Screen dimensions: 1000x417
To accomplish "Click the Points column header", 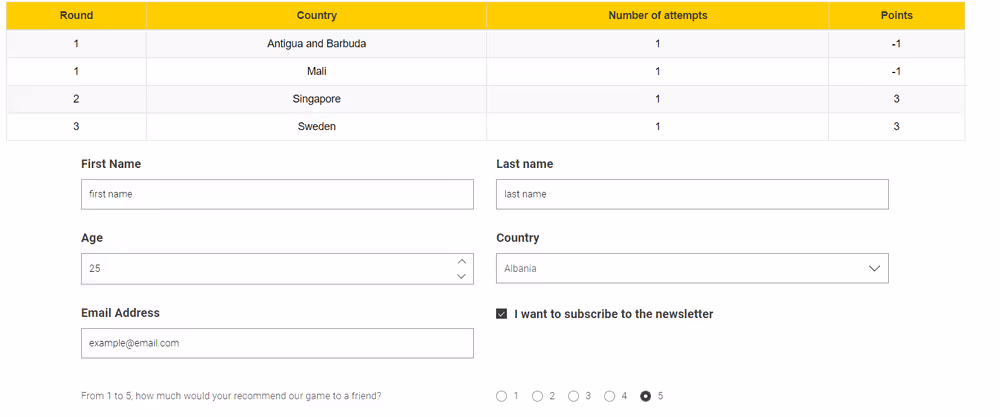I will [896, 15].
